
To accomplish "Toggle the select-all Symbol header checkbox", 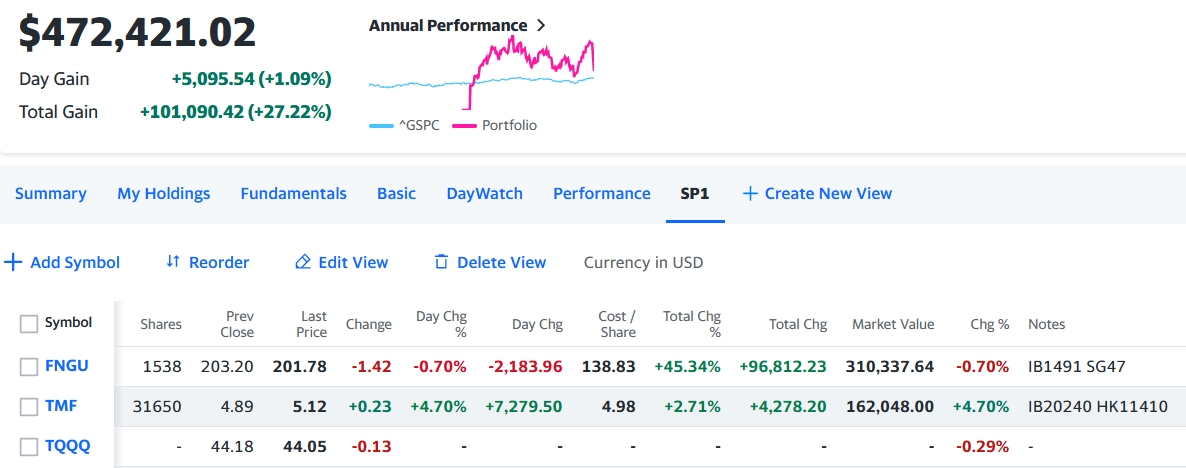I will click(x=30, y=323).
